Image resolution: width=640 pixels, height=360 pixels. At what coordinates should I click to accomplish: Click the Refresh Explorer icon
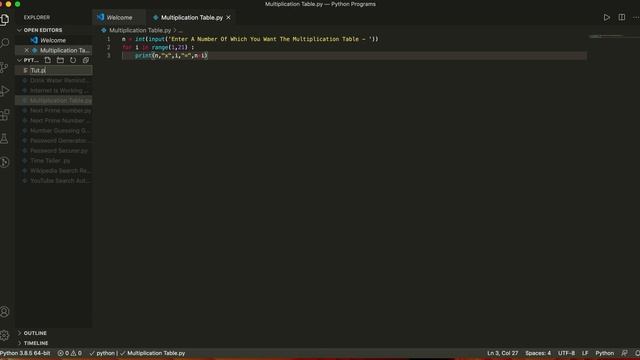pyautogui.click(x=73, y=60)
